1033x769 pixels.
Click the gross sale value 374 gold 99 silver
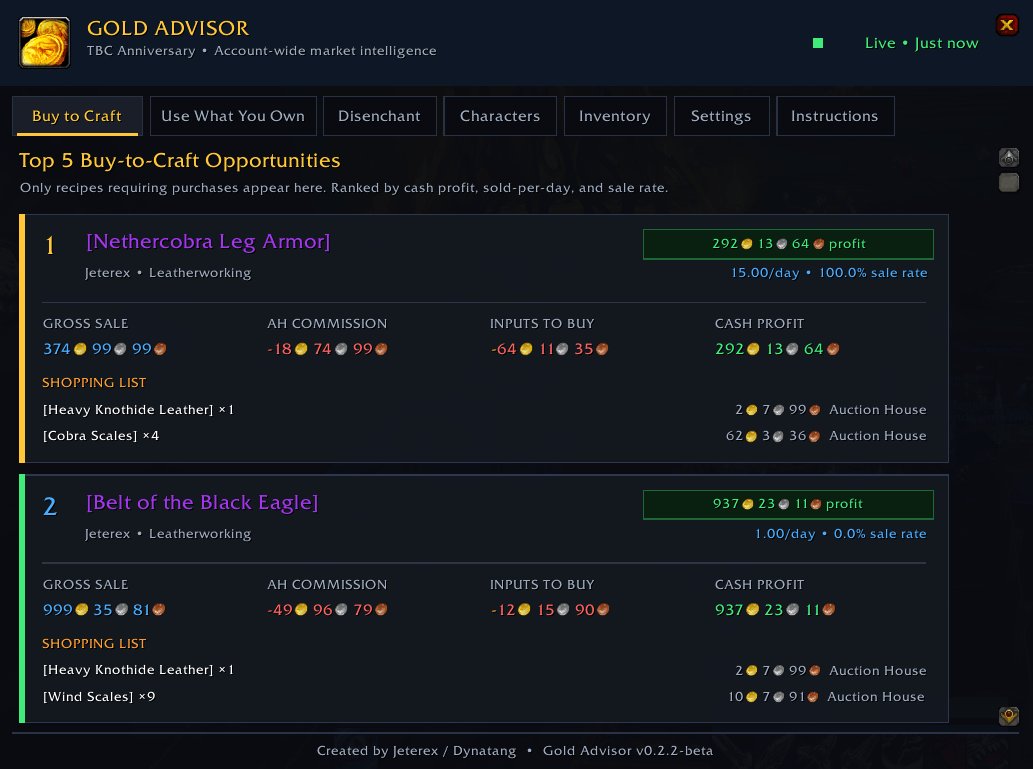pos(105,349)
